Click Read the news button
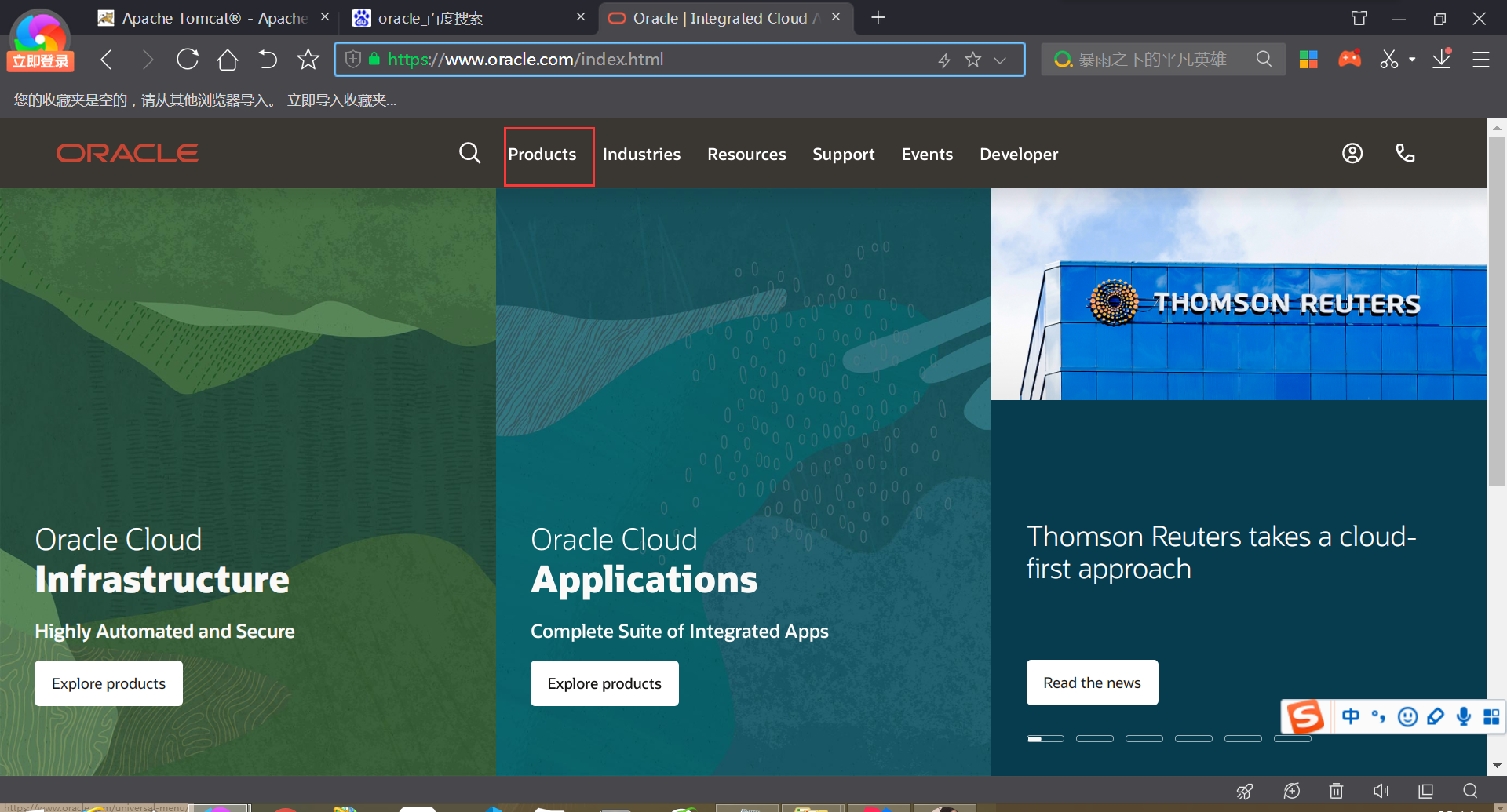 [x=1092, y=683]
